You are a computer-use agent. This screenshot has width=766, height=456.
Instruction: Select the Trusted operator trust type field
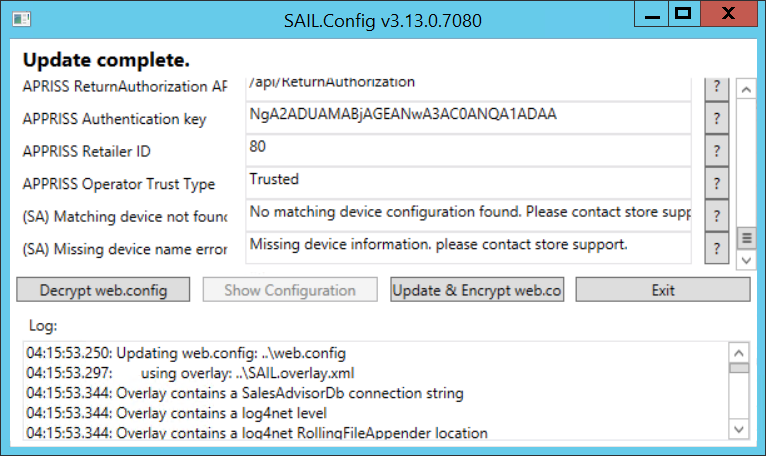coord(468,182)
